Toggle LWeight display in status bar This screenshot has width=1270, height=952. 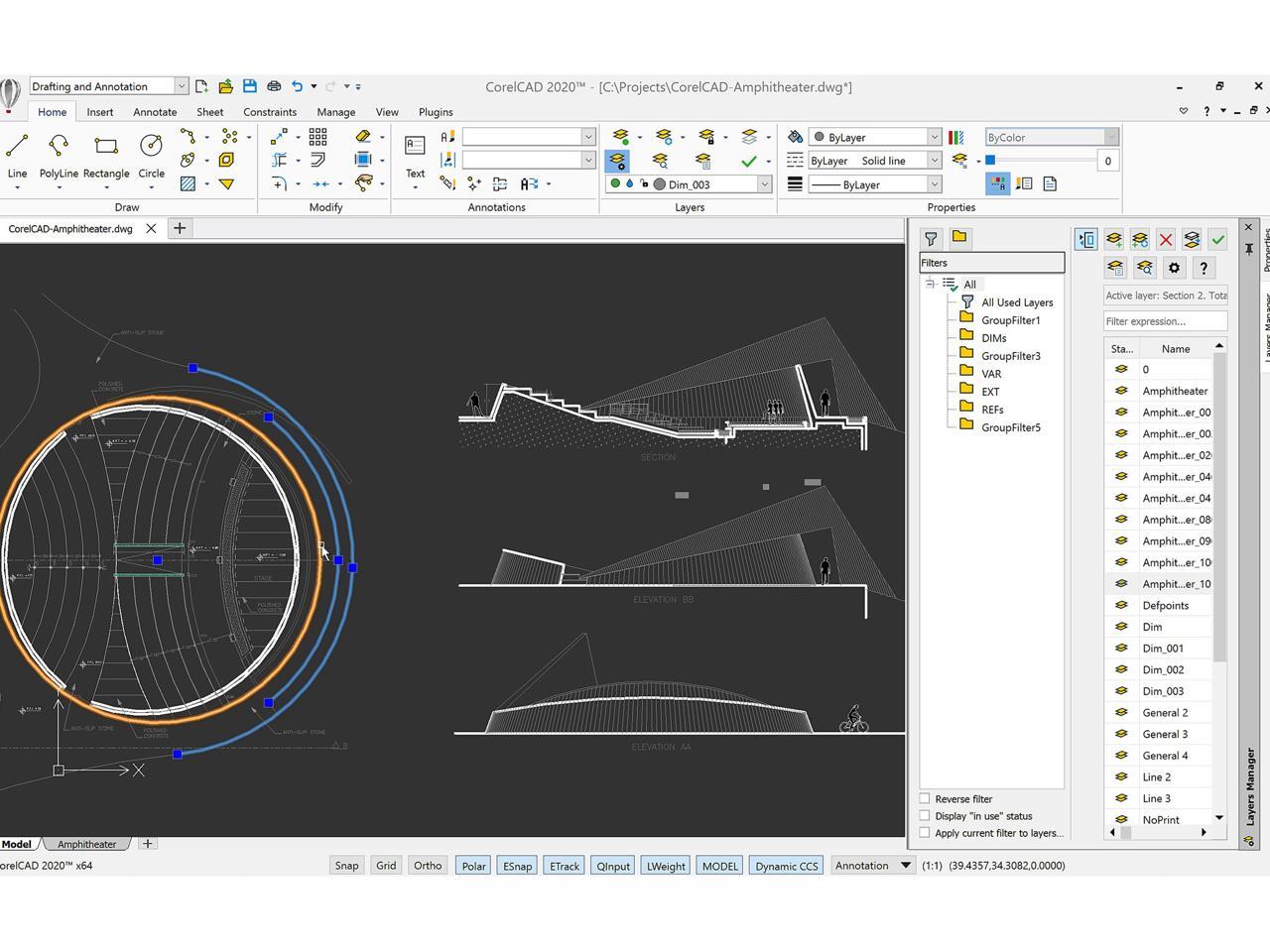[666, 866]
